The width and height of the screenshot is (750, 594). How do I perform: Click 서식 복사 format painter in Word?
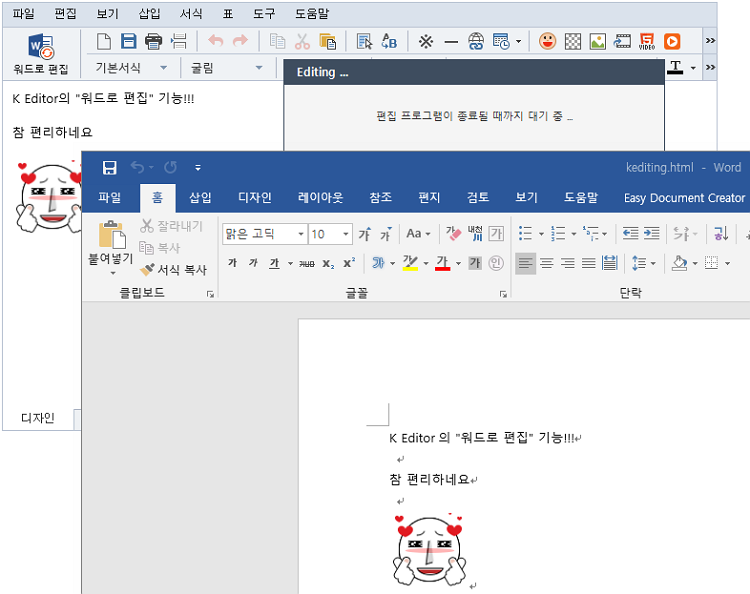point(173,270)
